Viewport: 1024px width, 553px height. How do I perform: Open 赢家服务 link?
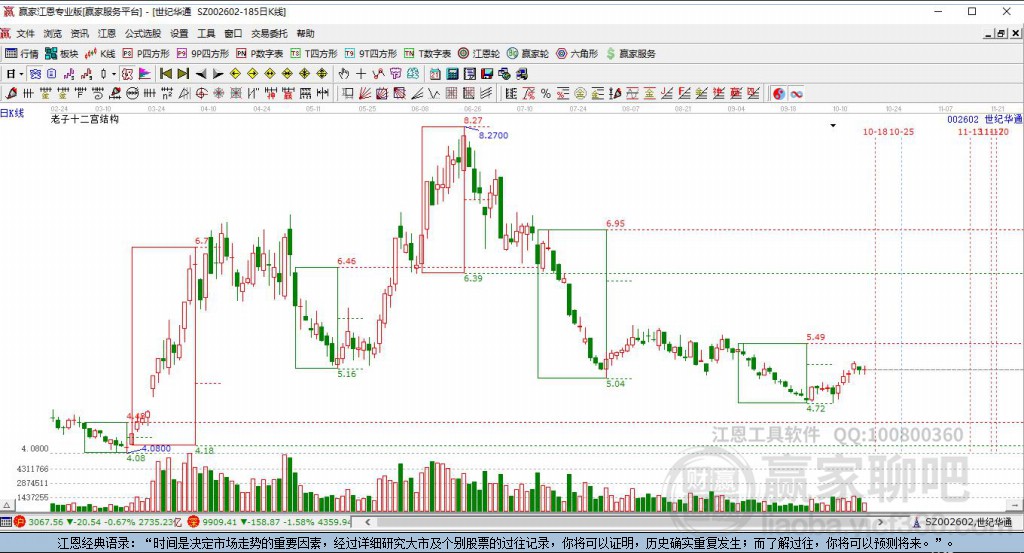631,54
